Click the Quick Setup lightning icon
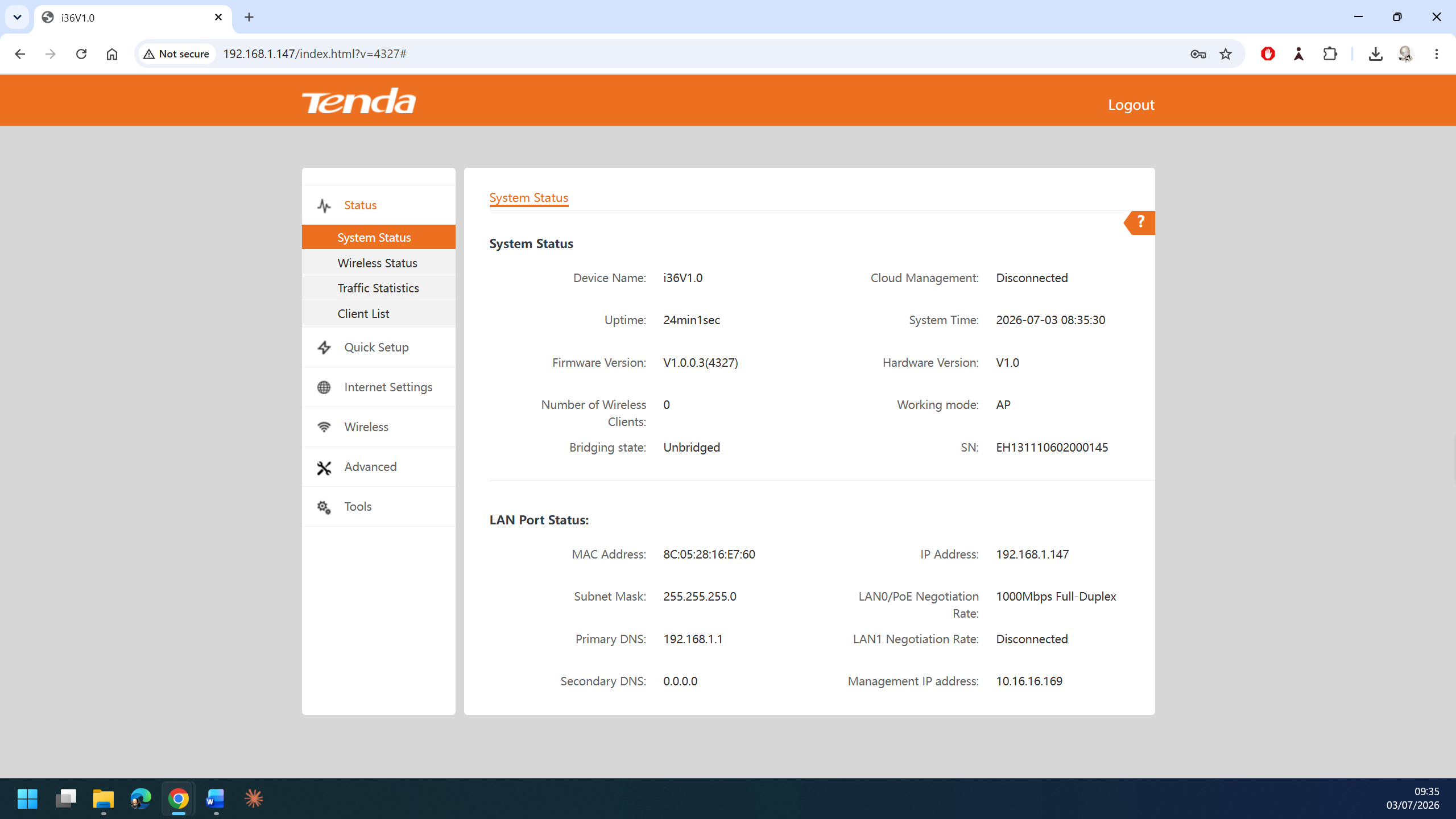Image resolution: width=1456 pixels, height=819 pixels. (324, 348)
